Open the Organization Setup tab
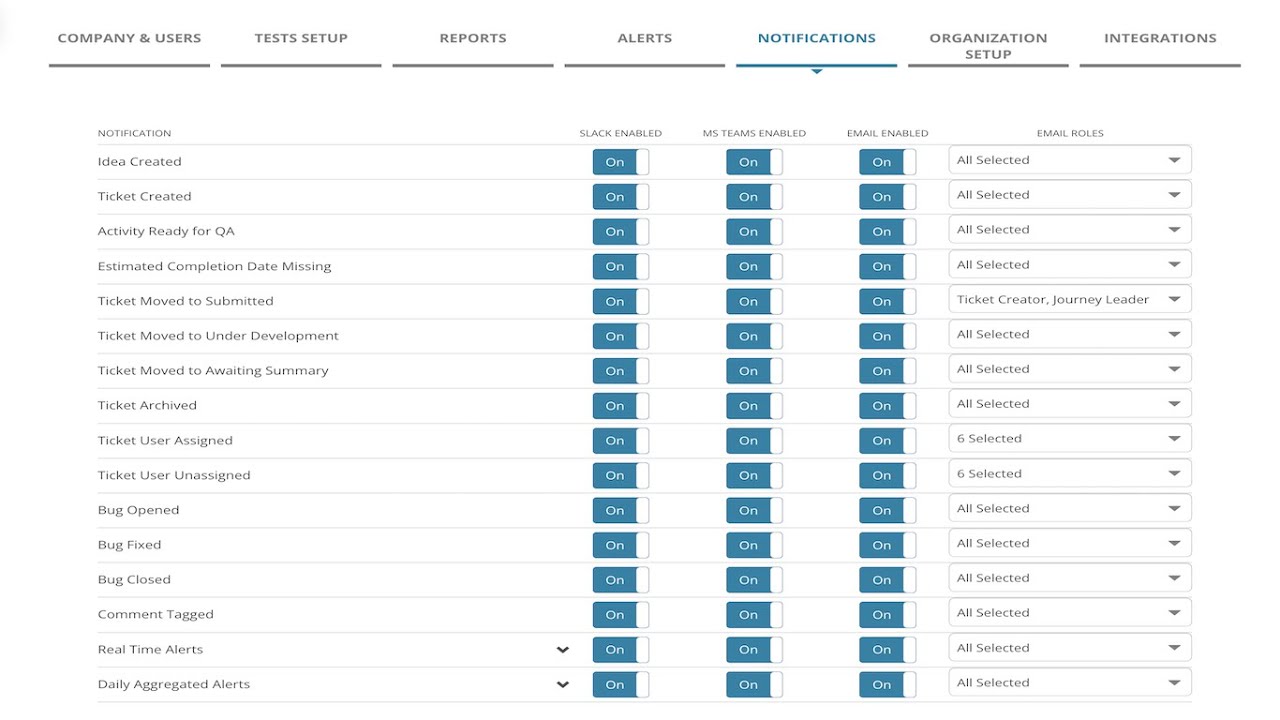This screenshot has width=1280, height=720. point(988,46)
